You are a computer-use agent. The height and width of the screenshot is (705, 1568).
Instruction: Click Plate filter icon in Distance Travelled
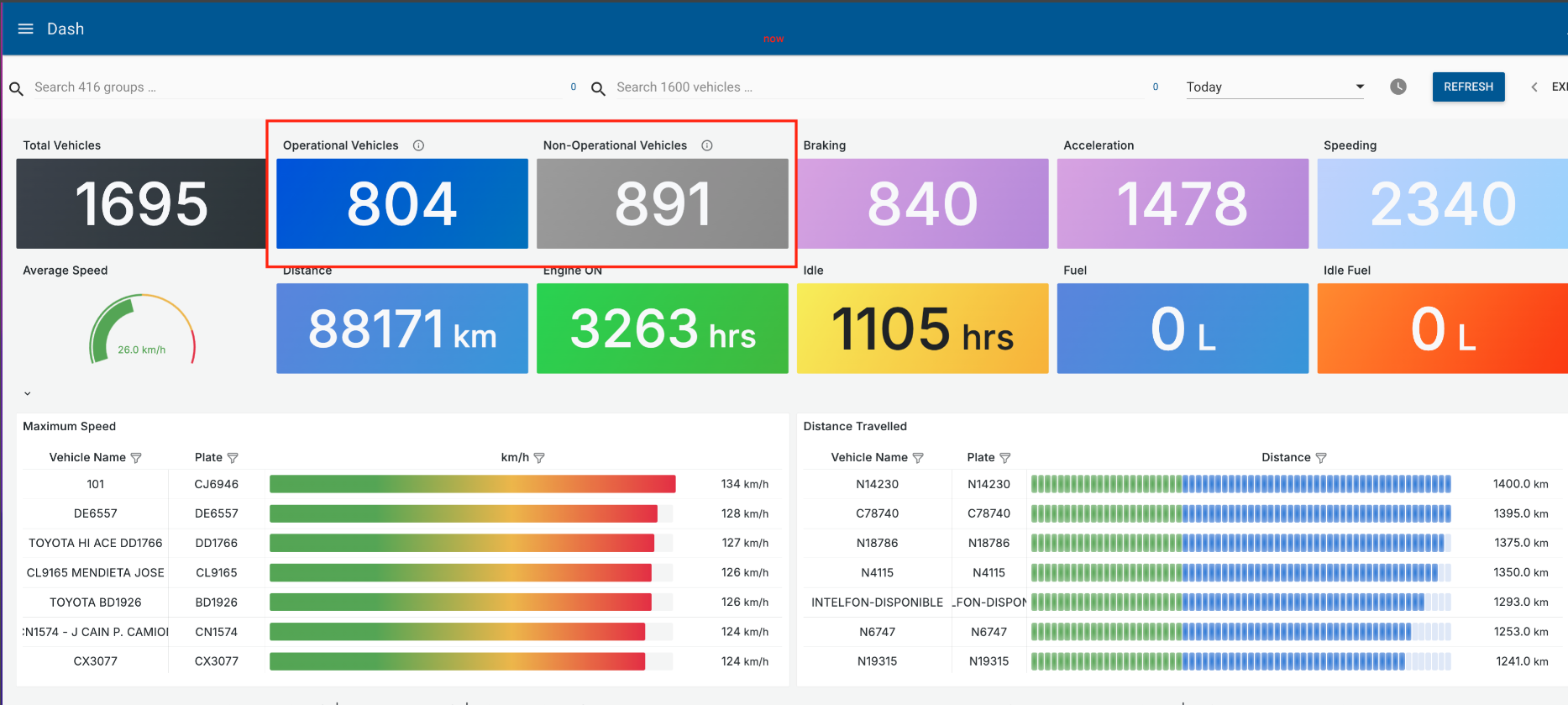pos(1005,458)
